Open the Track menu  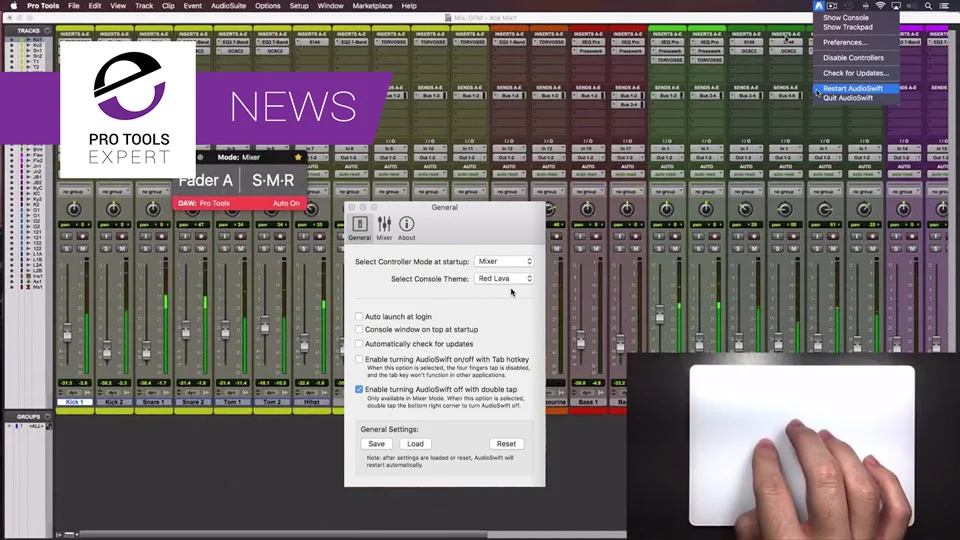(144, 6)
